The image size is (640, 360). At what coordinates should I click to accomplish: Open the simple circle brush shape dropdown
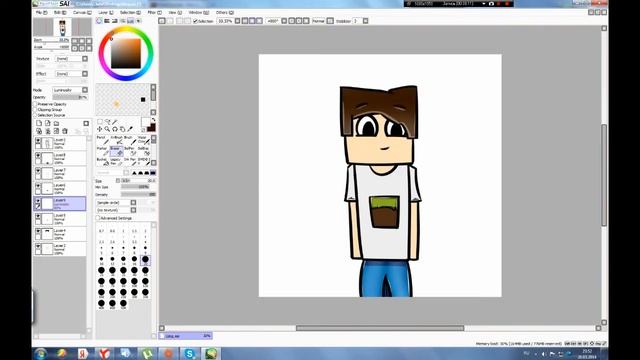pyautogui.click(x=116, y=202)
